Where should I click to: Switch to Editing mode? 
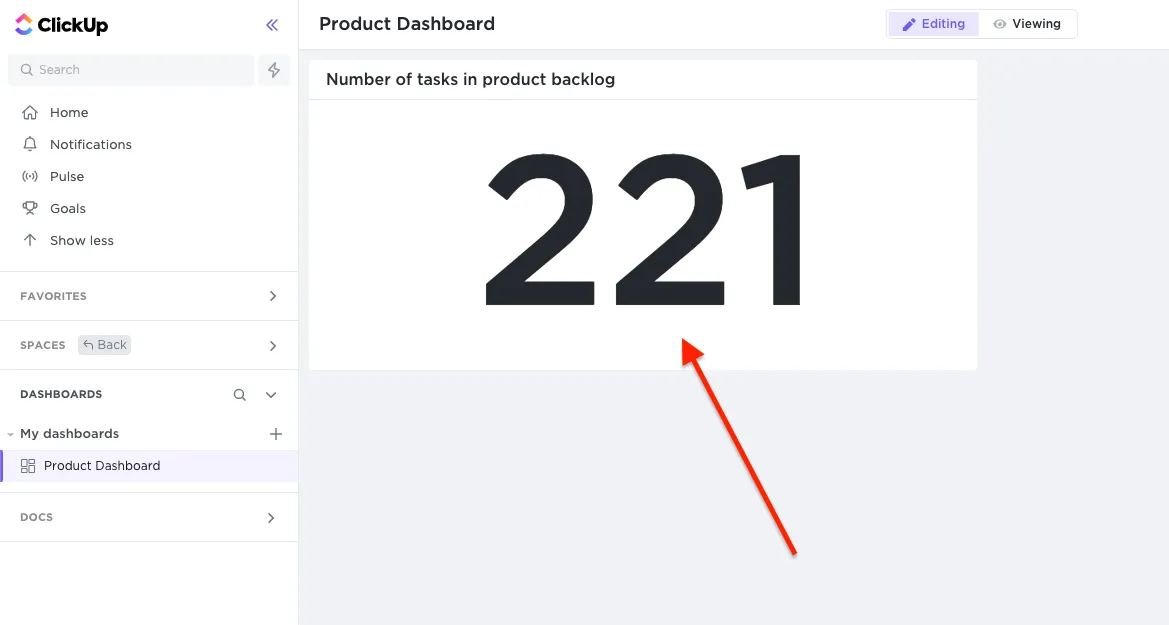[x=933, y=24]
